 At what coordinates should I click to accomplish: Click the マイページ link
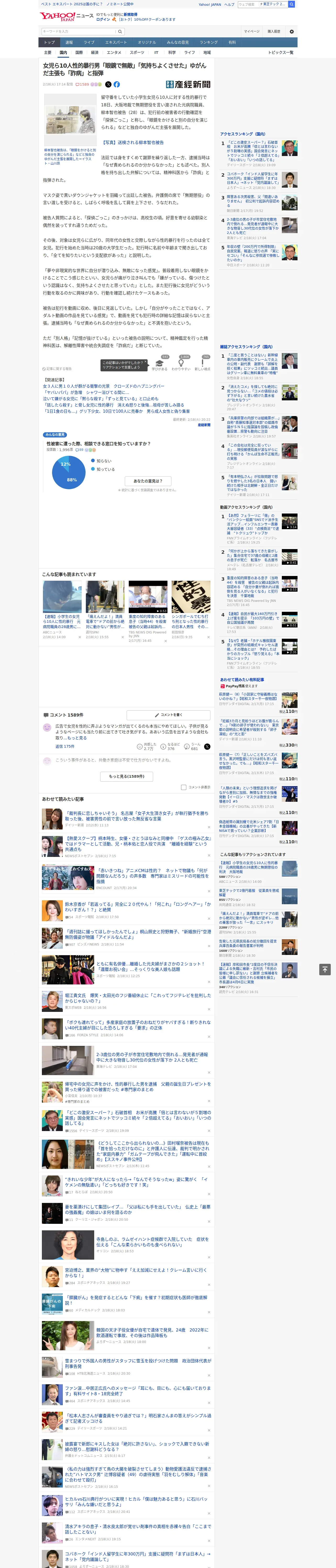252,31
